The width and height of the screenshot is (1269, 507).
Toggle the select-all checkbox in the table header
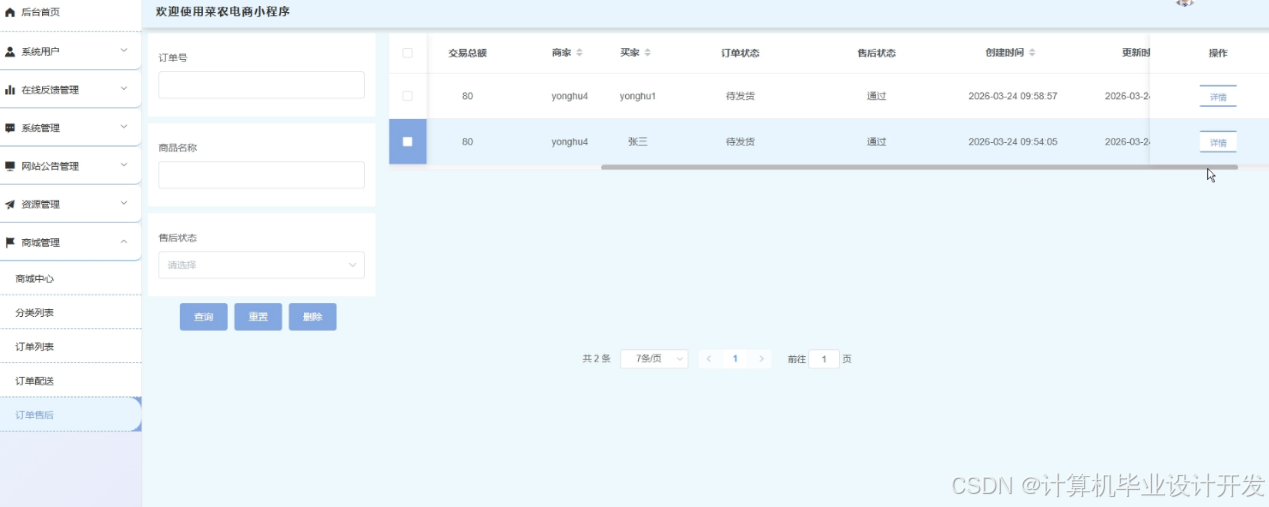pyautogui.click(x=407, y=53)
